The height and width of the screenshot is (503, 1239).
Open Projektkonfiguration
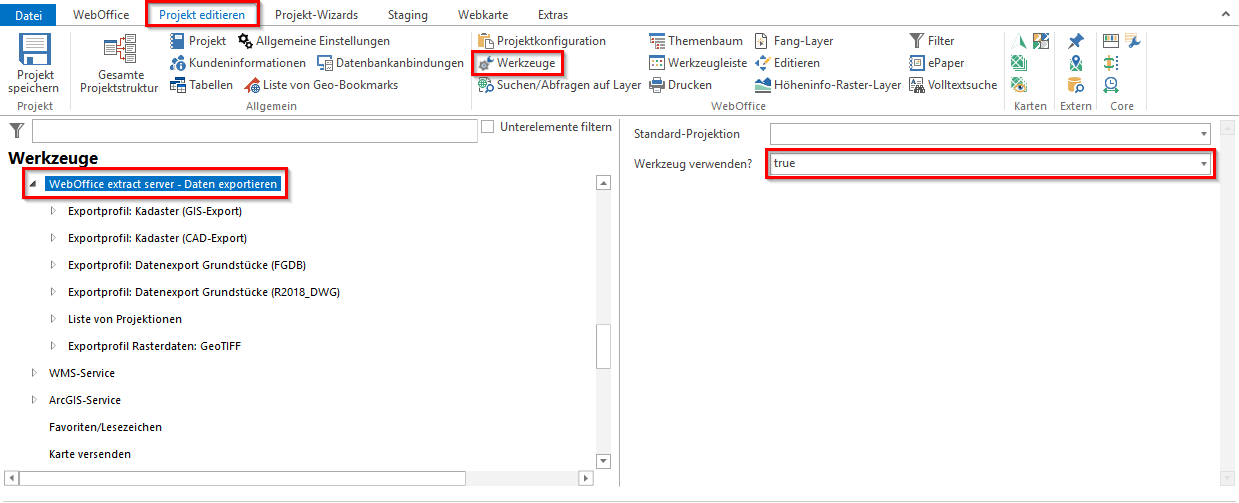[542, 41]
